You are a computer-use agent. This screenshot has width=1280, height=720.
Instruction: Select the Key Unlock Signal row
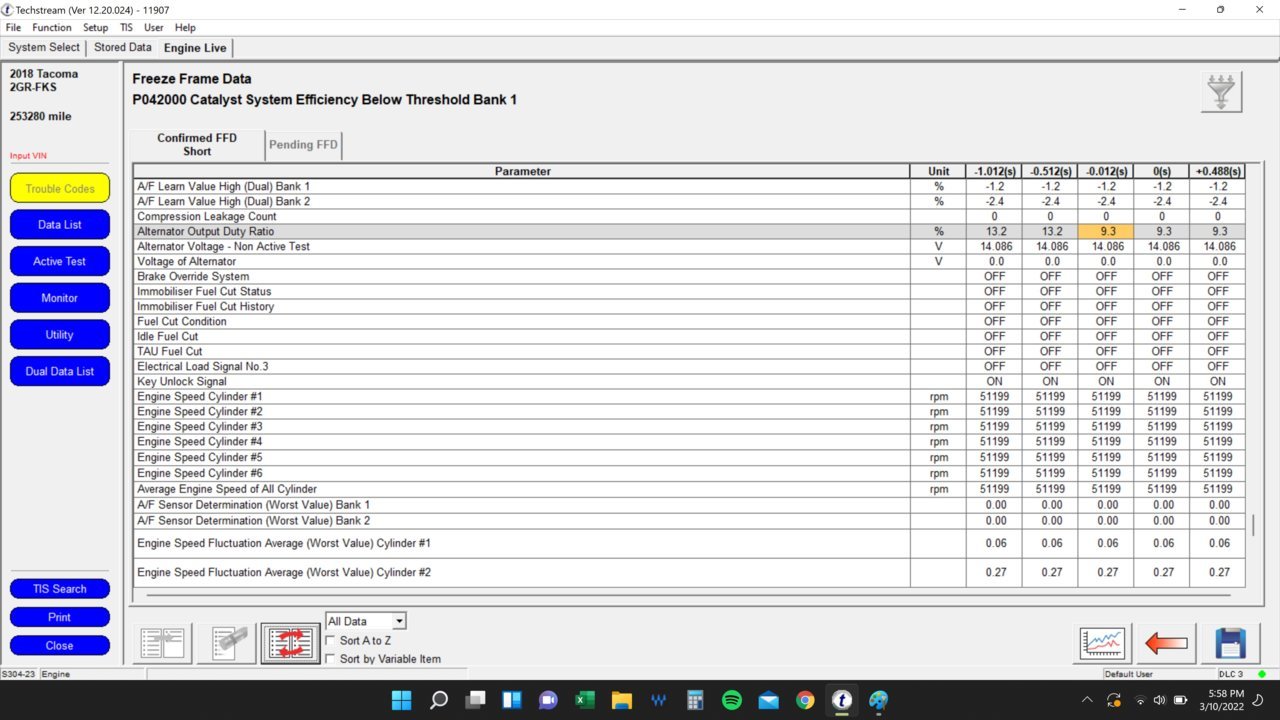(690, 381)
